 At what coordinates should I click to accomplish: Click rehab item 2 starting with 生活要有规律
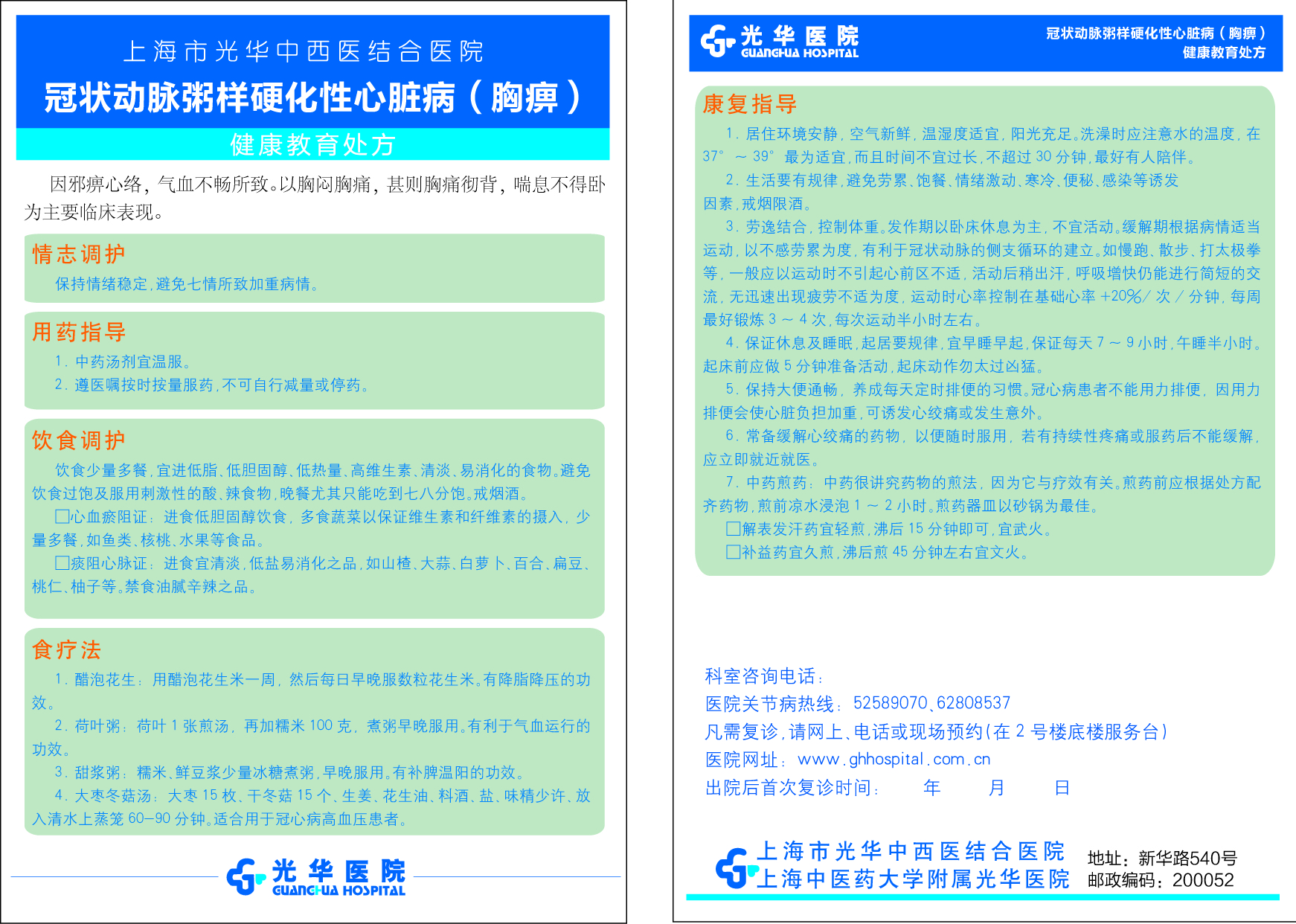click(941, 192)
